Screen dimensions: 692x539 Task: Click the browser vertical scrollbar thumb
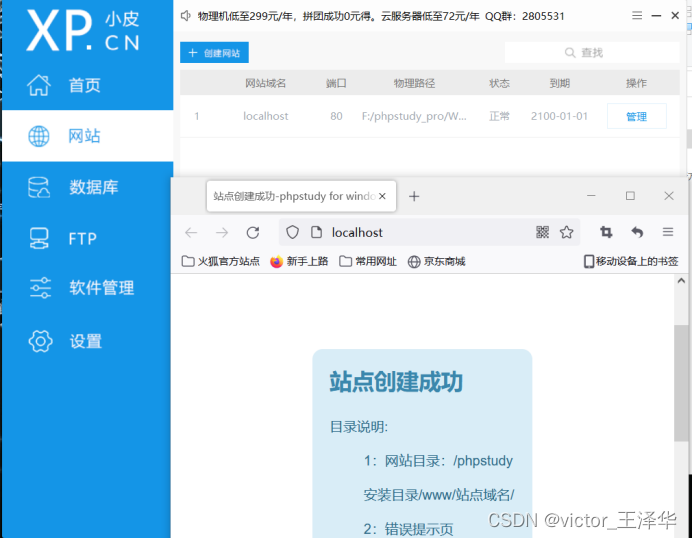(x=681, y=383)
